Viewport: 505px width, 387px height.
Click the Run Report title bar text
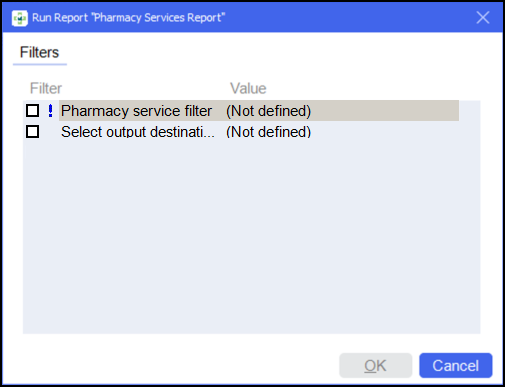pyautogui.click(x=128, y=18)
